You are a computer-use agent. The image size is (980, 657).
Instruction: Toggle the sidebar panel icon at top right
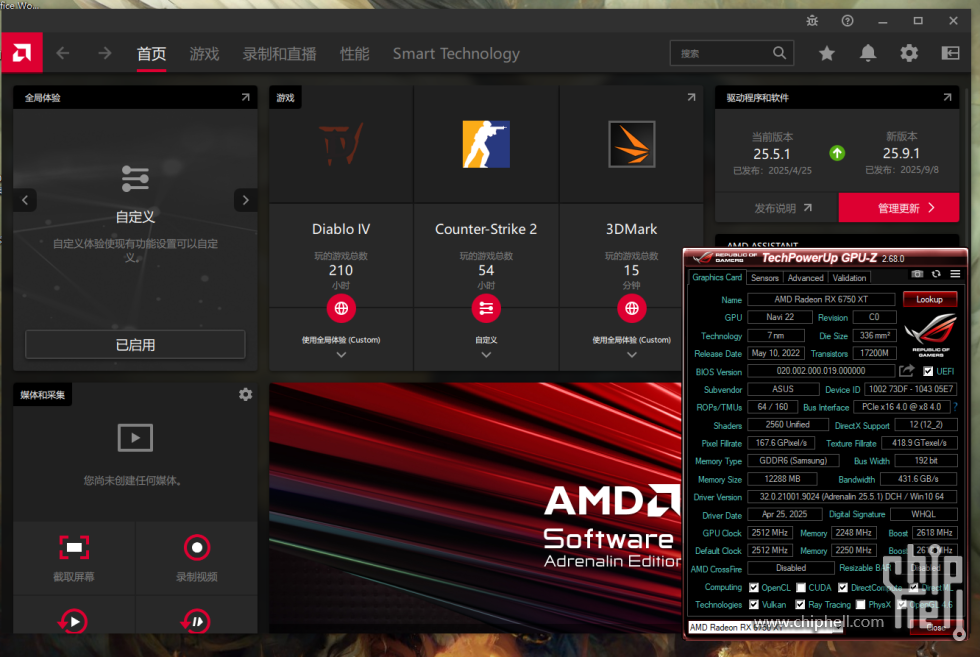coord(951,53)
